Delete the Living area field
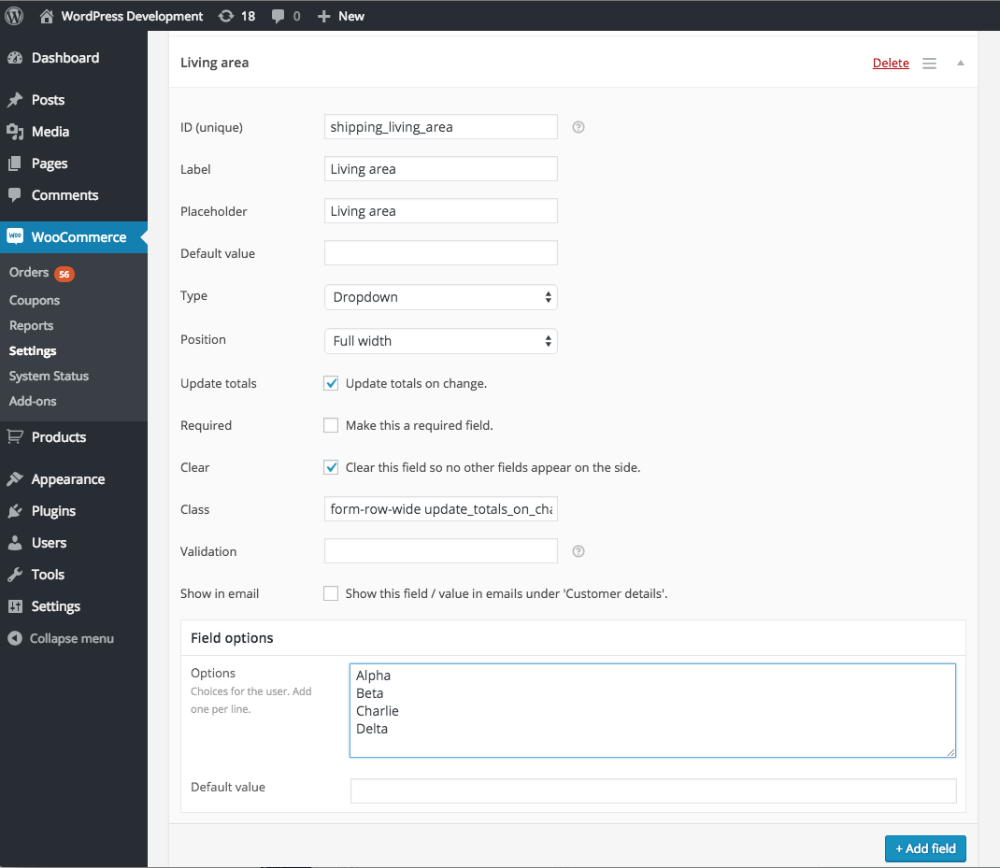 point(890,63)
